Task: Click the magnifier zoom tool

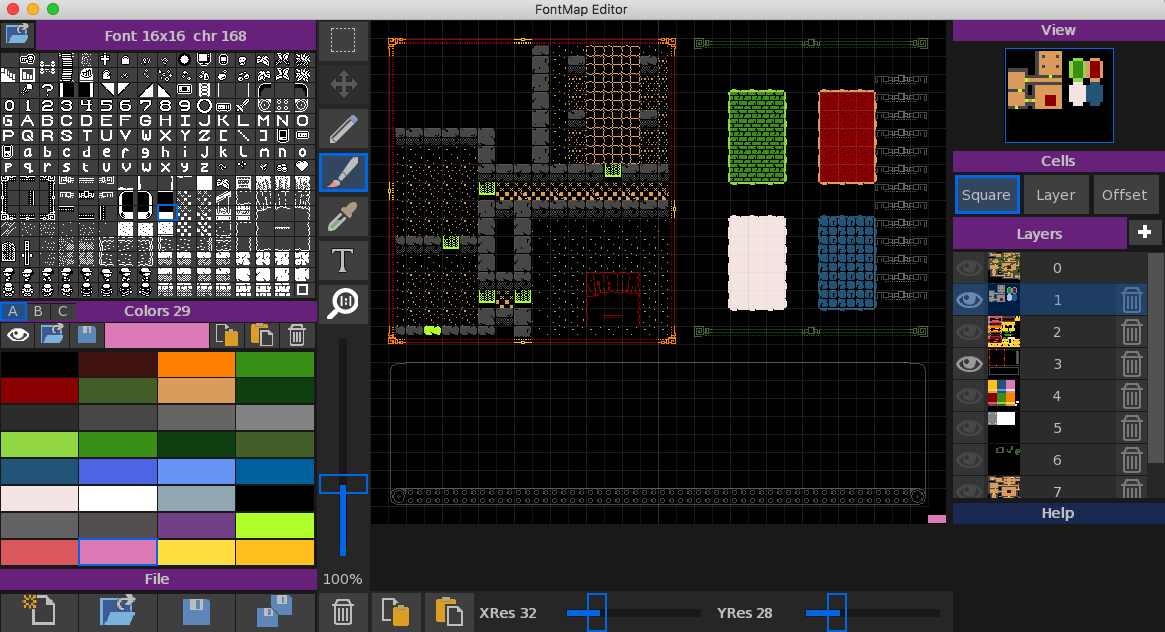Action: [343, 302]
